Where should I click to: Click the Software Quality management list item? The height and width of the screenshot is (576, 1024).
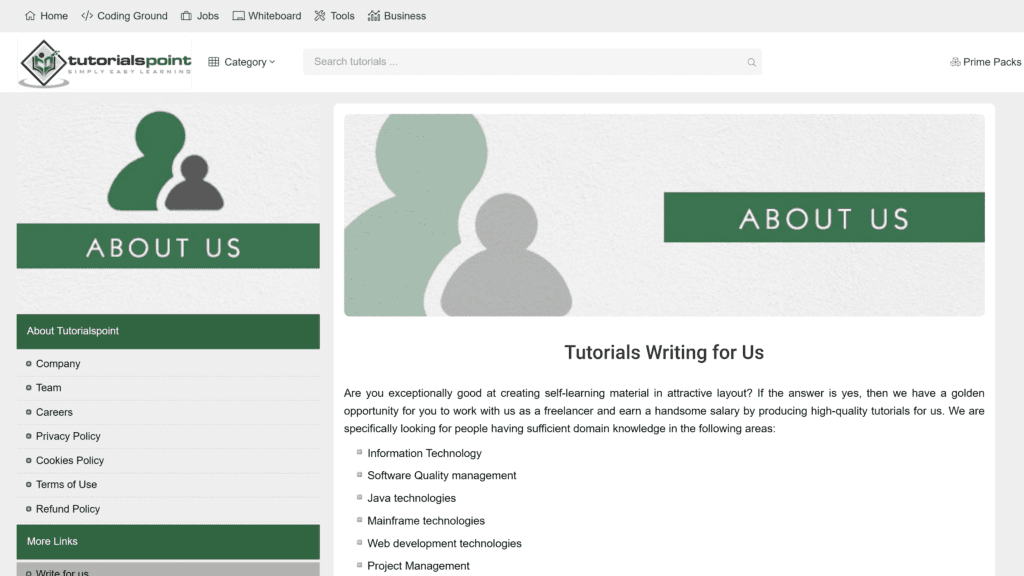pos(441,475)
